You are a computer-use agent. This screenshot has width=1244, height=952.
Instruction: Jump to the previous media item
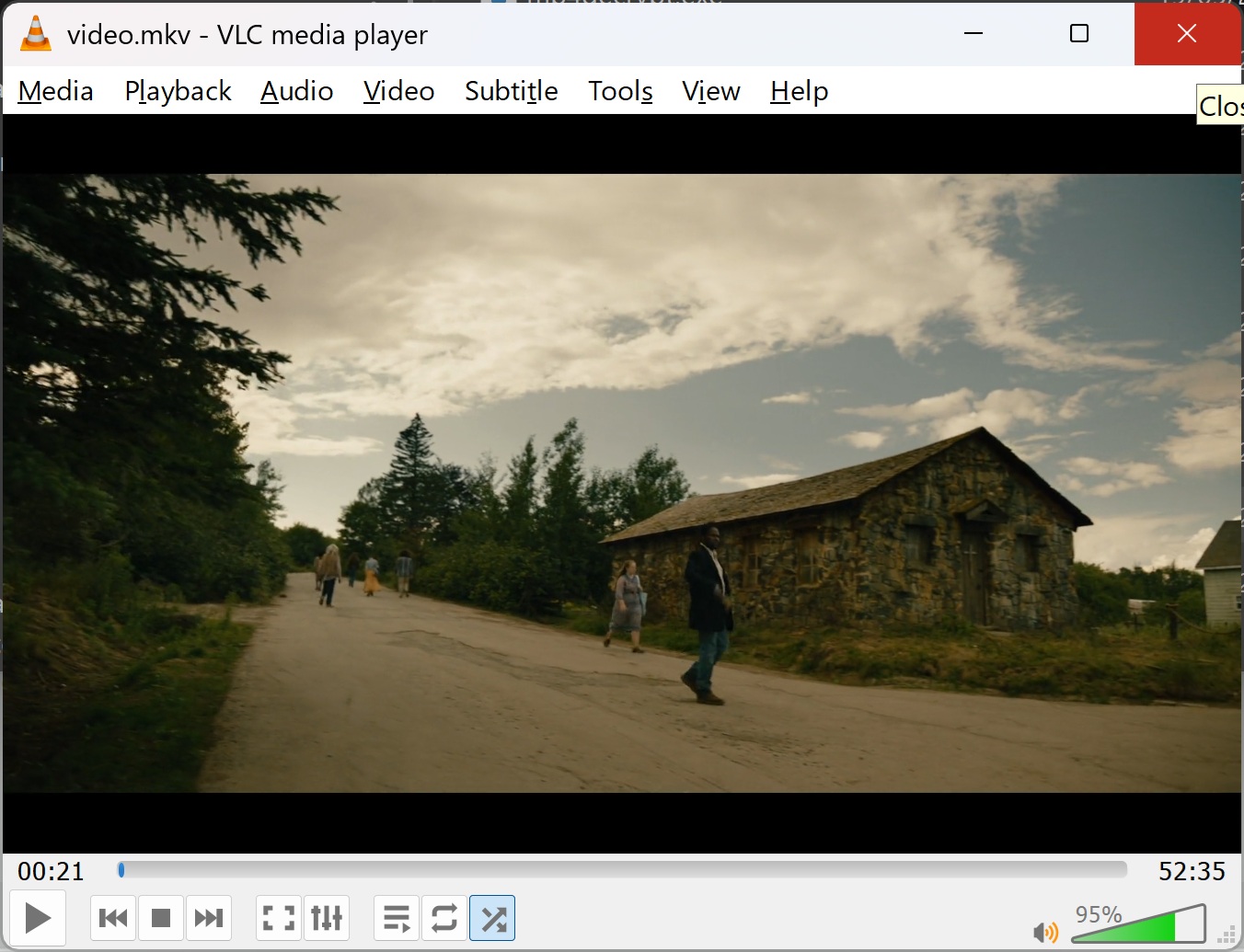coord(113,918)
